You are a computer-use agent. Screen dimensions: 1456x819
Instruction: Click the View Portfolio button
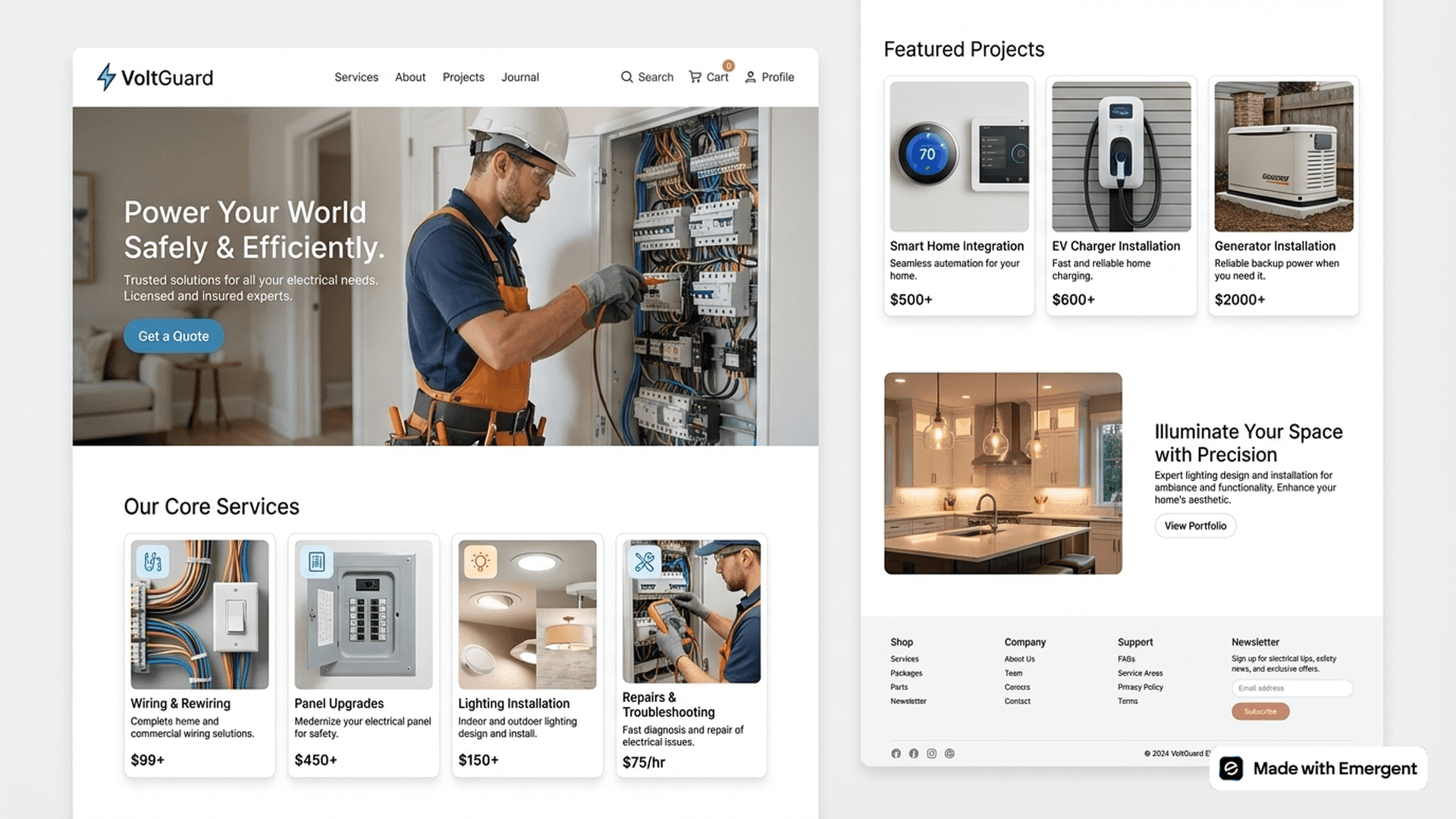[1195, 526]
